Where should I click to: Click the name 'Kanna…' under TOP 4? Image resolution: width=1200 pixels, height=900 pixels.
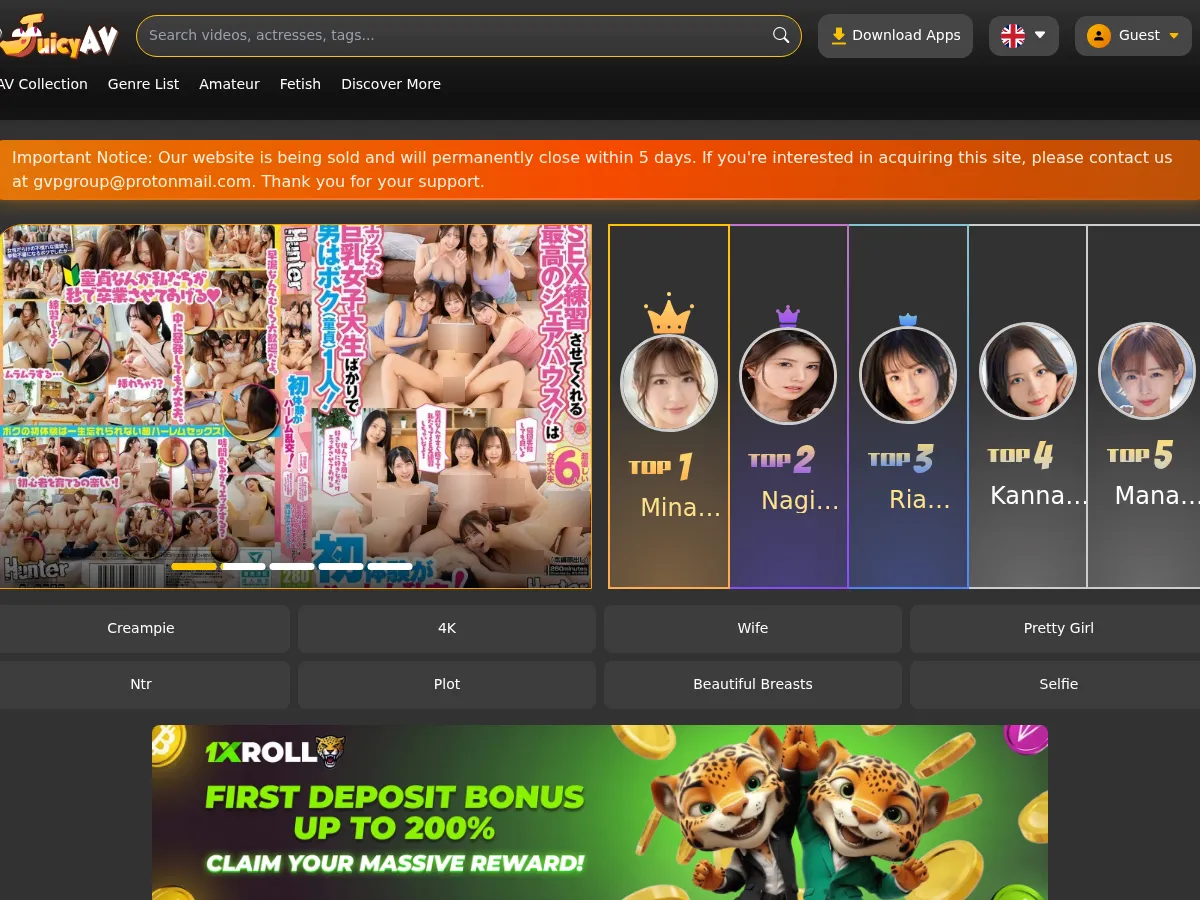pos(1039,496)
